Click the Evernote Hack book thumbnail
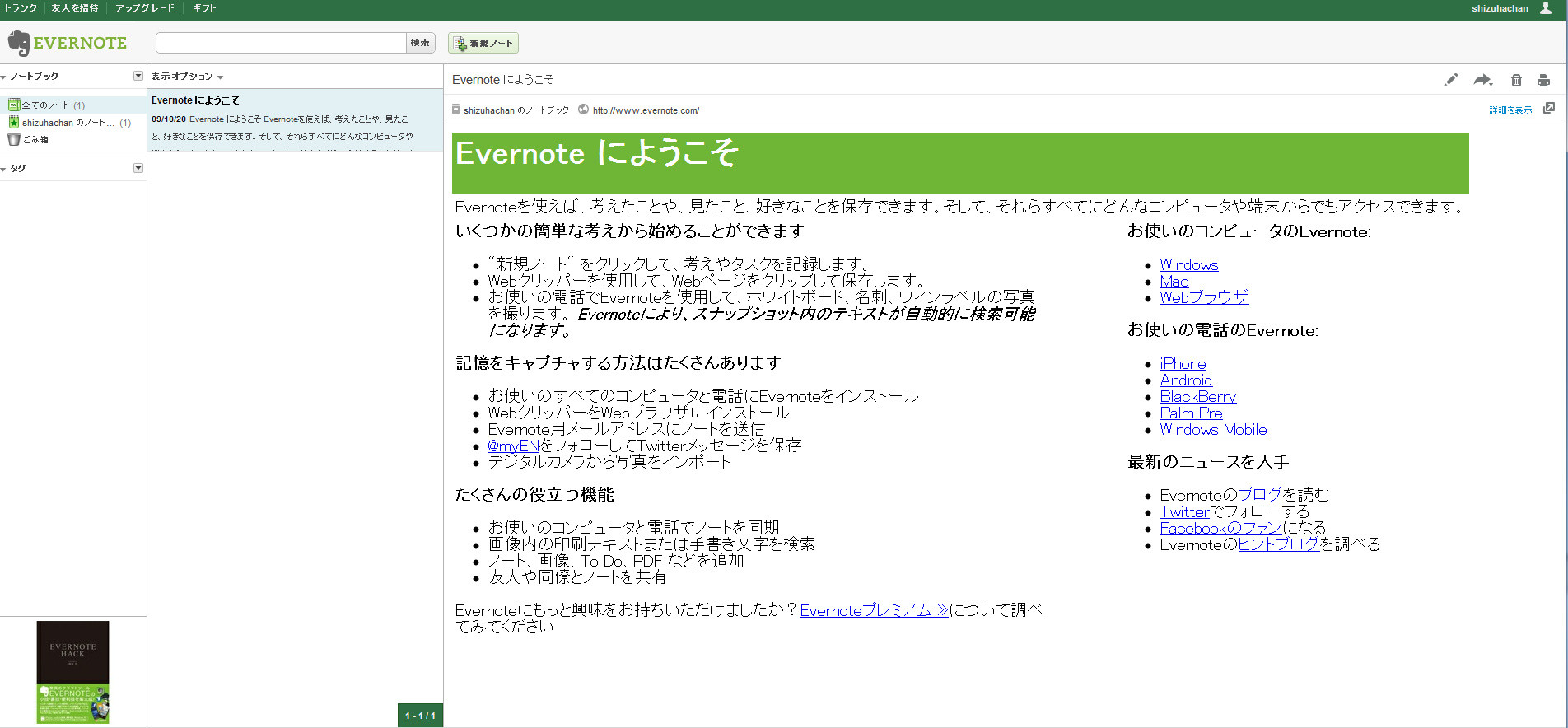Viewport: 1568px width, 728px height. [x=72, y=672]
